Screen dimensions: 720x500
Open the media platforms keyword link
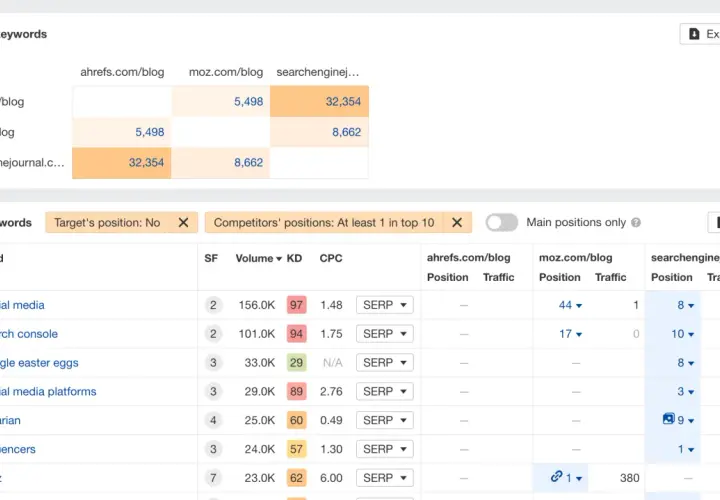tap(48, 392)
